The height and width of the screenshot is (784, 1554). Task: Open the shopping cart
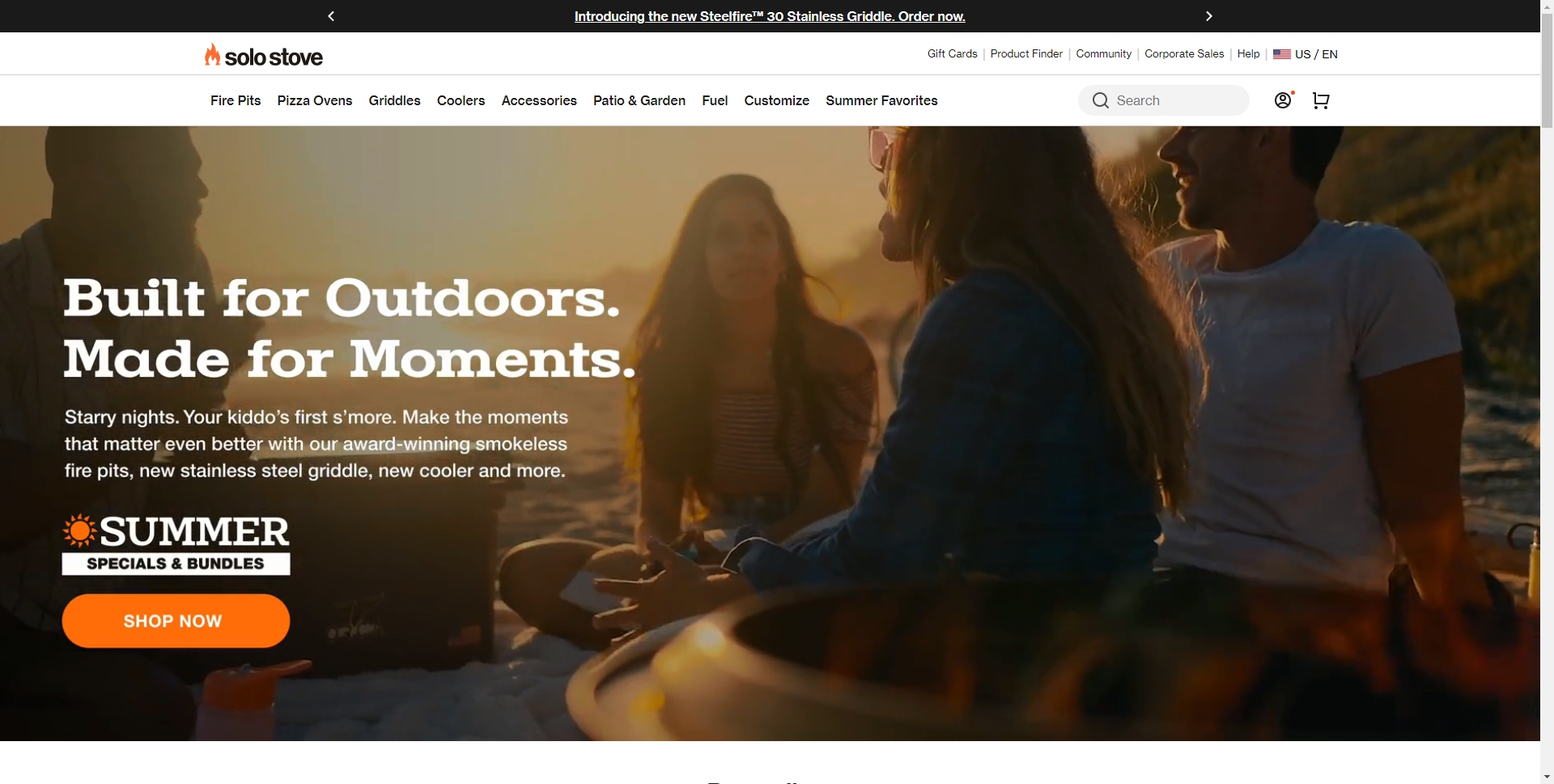(x=1321, y=100)
